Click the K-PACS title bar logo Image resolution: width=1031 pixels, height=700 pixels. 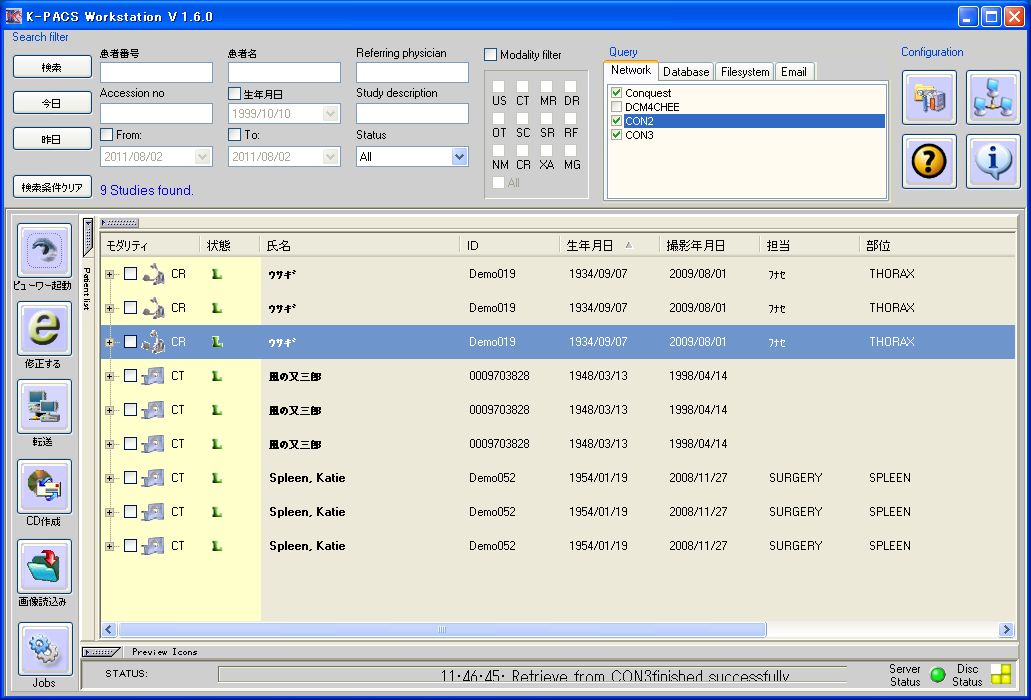(x=13, y=16)
